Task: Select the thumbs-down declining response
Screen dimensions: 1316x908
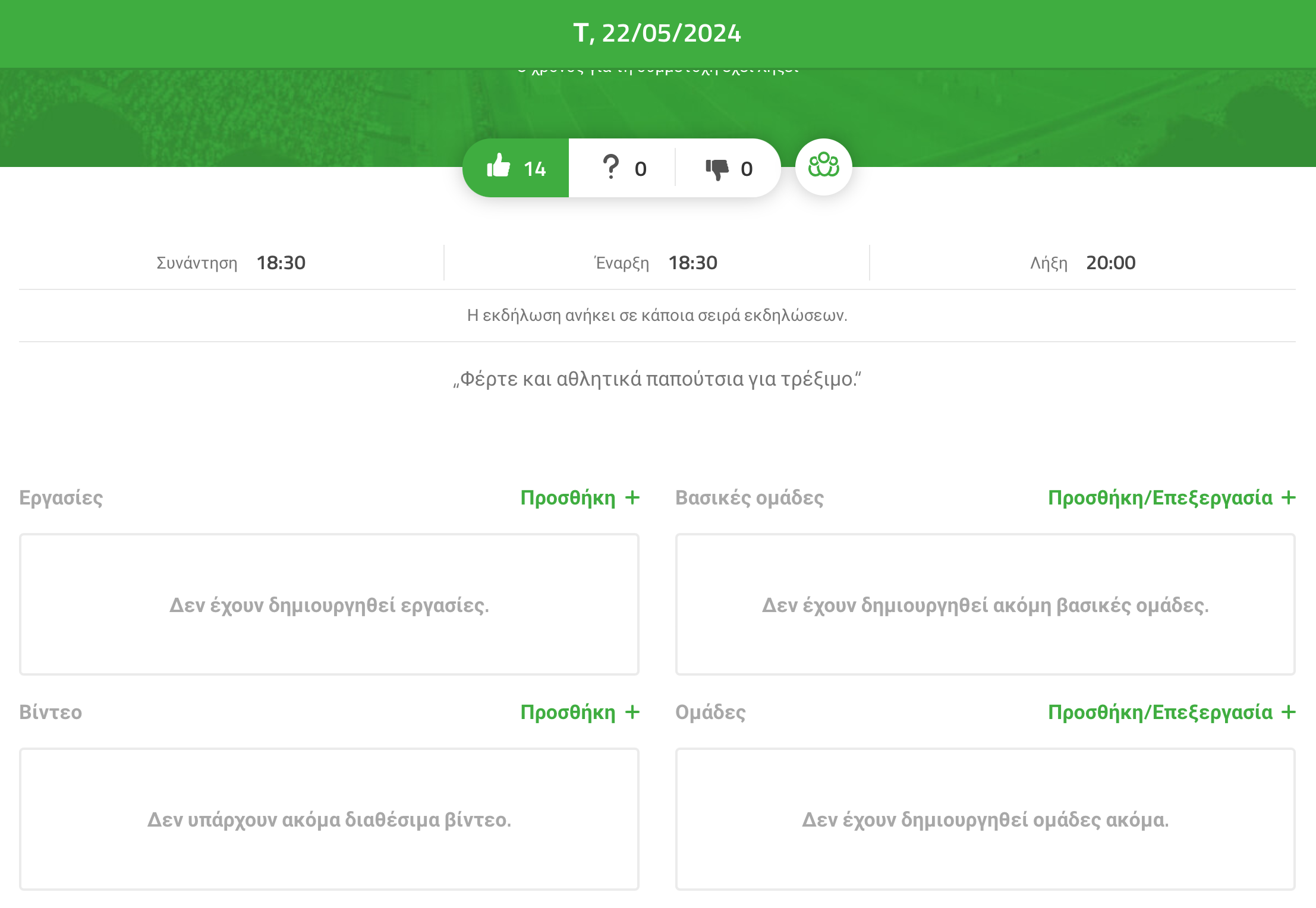Action: tap(729, 168)
